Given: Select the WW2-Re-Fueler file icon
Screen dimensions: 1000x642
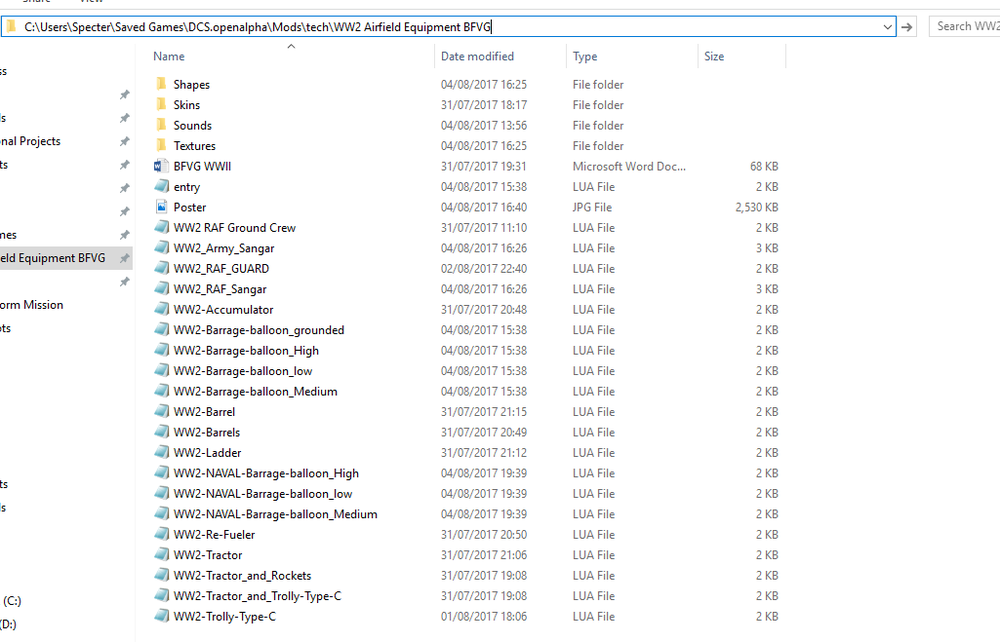Looking at the screenshot, I should (161, 534).
